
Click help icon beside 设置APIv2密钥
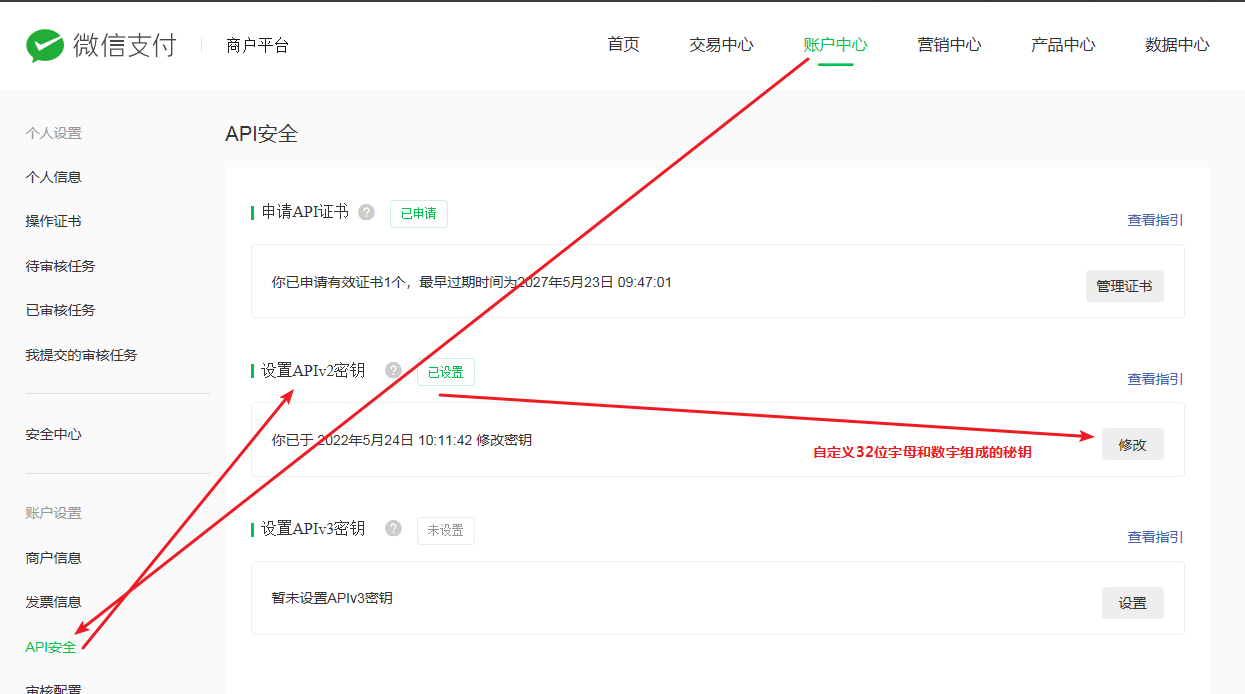point(394,370)
